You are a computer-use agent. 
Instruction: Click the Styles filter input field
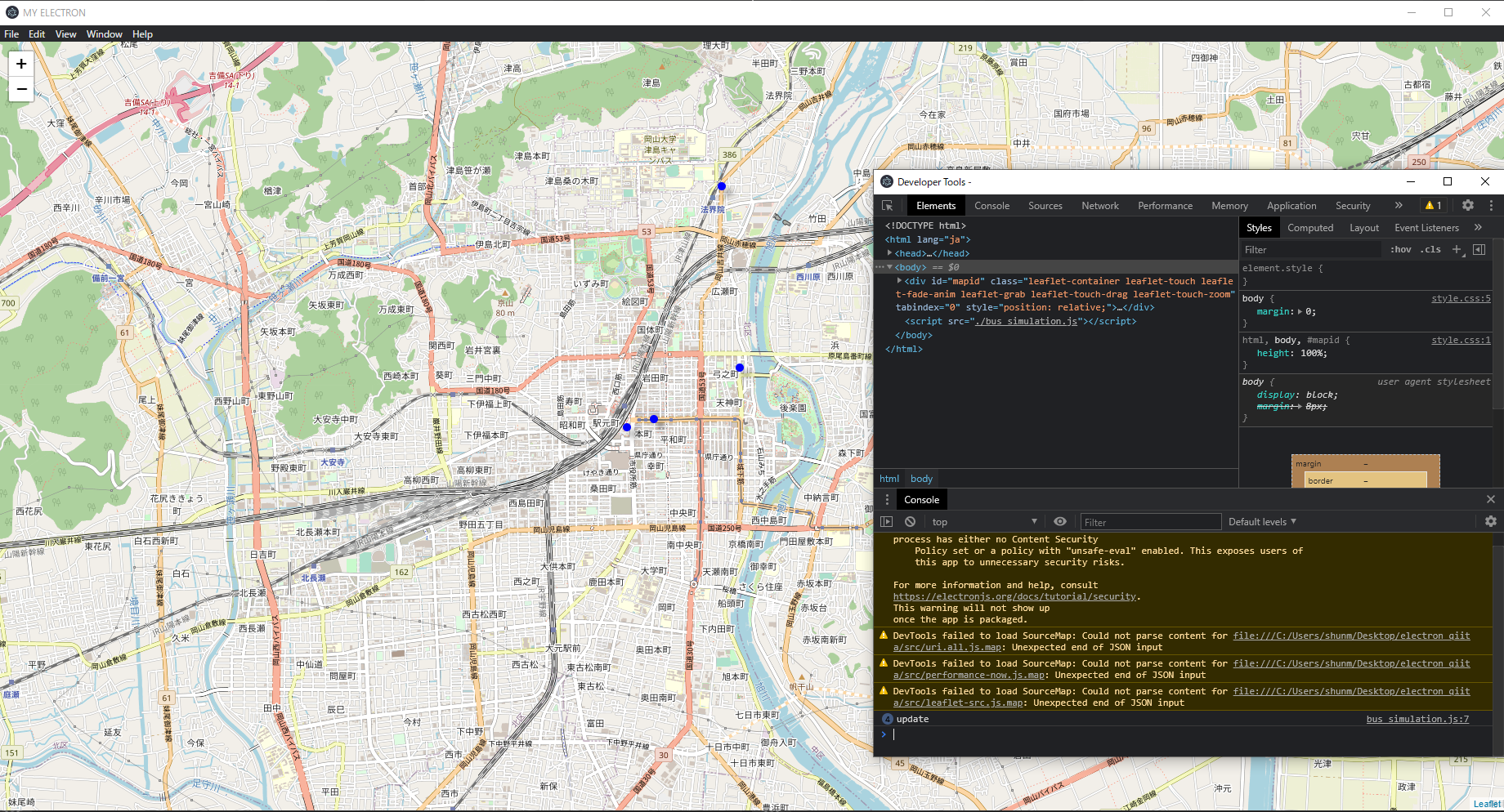pos(1308,250)
